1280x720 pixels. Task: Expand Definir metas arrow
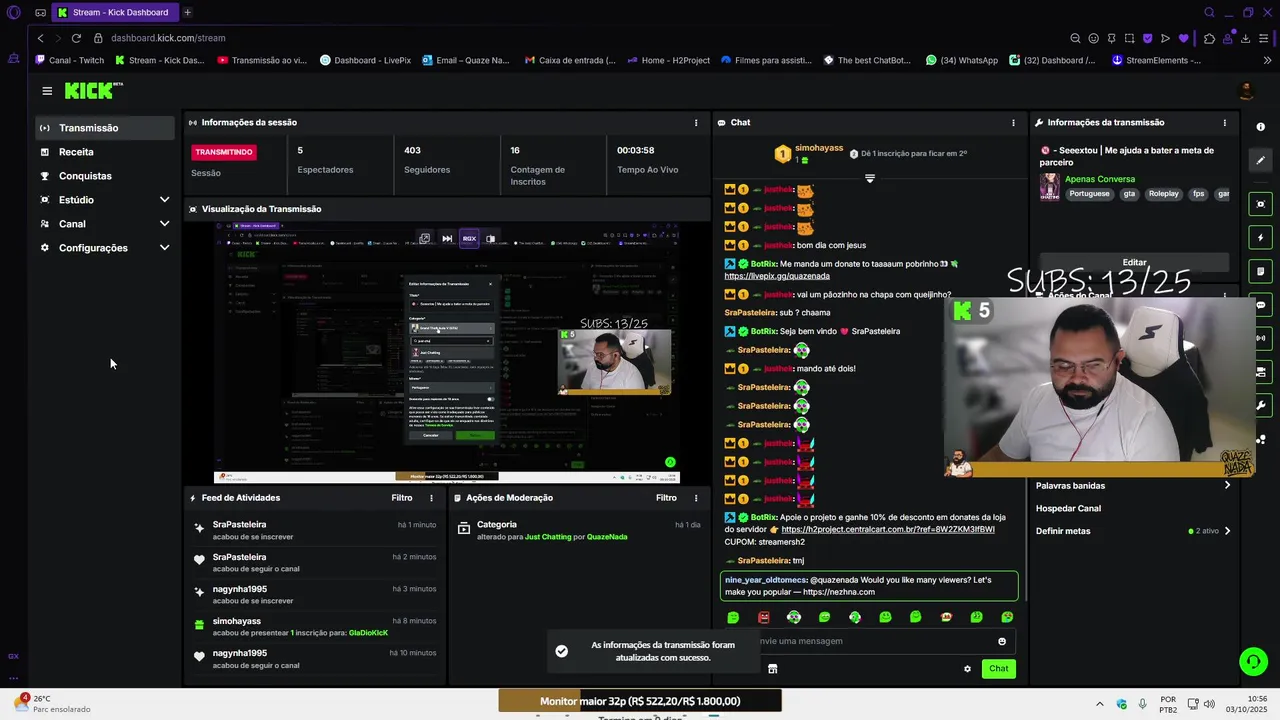[x=1227, y=531]
